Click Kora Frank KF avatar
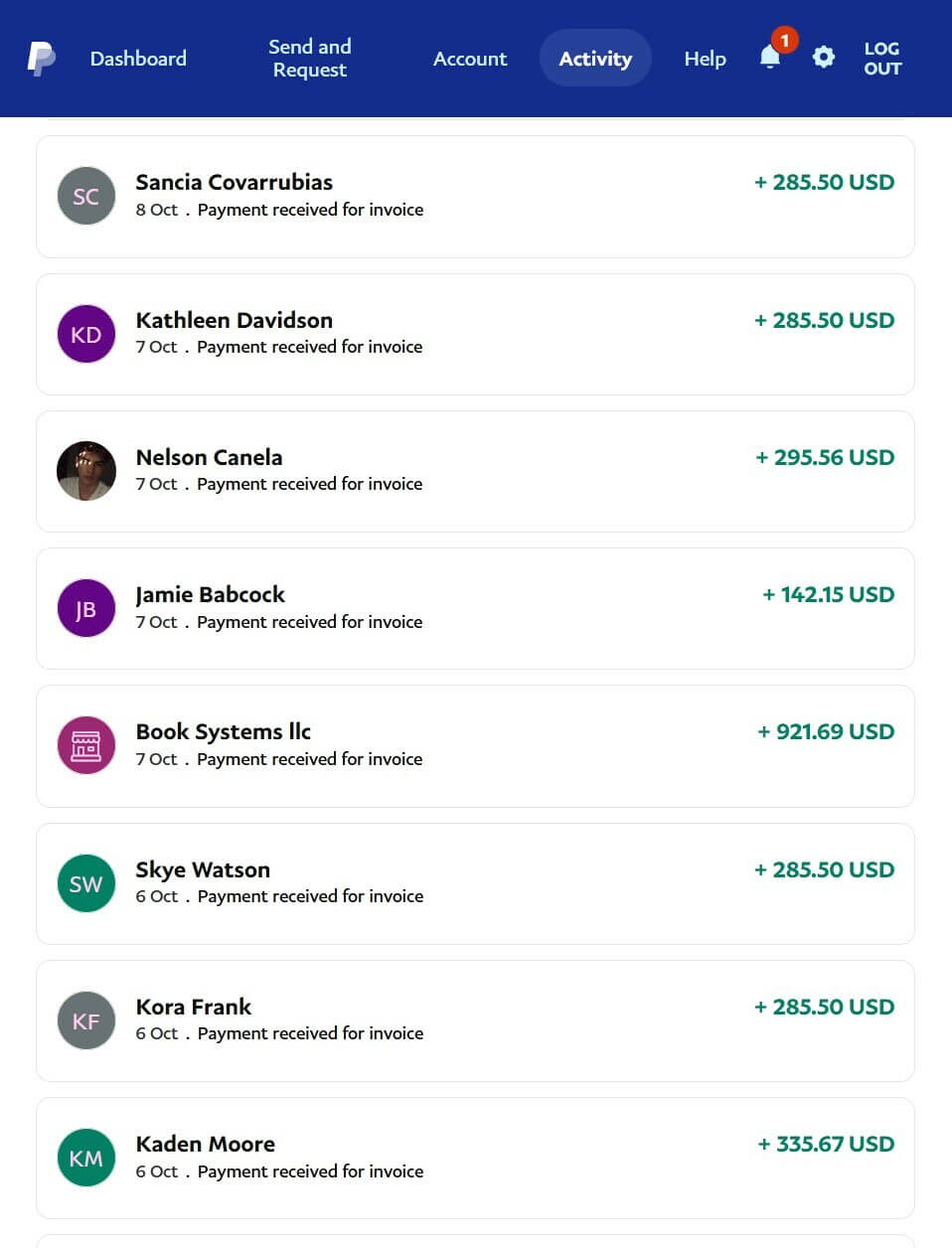Screen dimensions: 952x1248 [86, 1020]
